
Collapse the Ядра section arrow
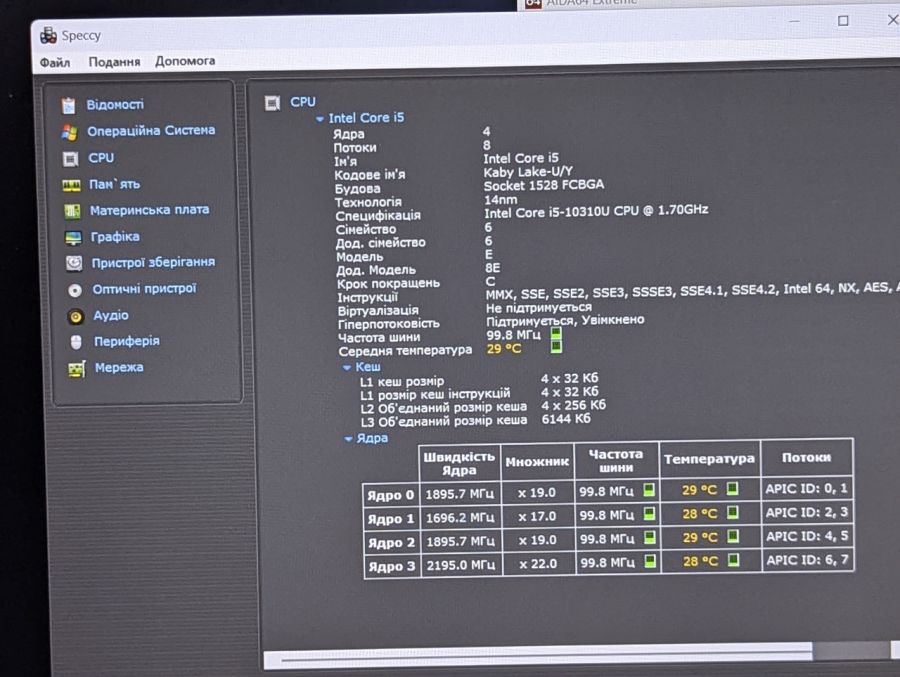click(348, 439)
